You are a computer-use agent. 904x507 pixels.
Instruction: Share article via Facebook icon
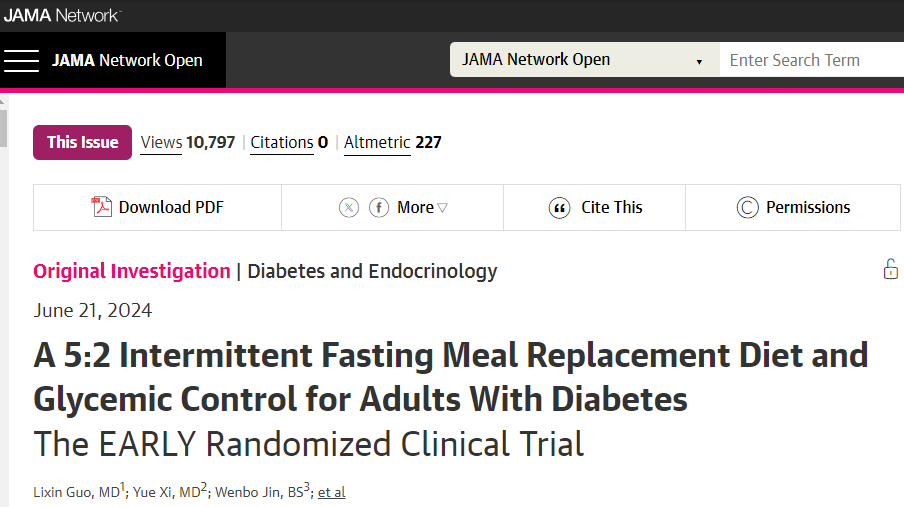(x=379, y=207)
